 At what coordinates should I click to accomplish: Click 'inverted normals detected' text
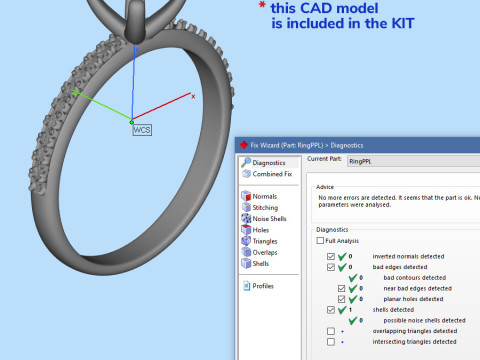(x=408, y=256)
